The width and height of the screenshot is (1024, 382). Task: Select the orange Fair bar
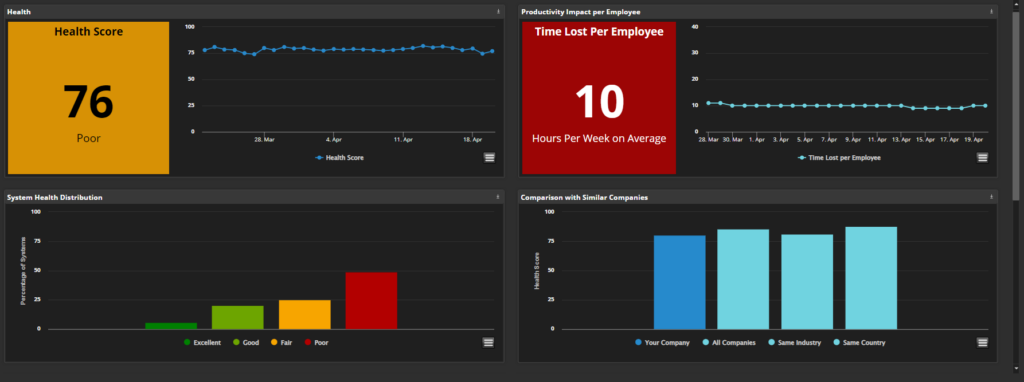304,314
